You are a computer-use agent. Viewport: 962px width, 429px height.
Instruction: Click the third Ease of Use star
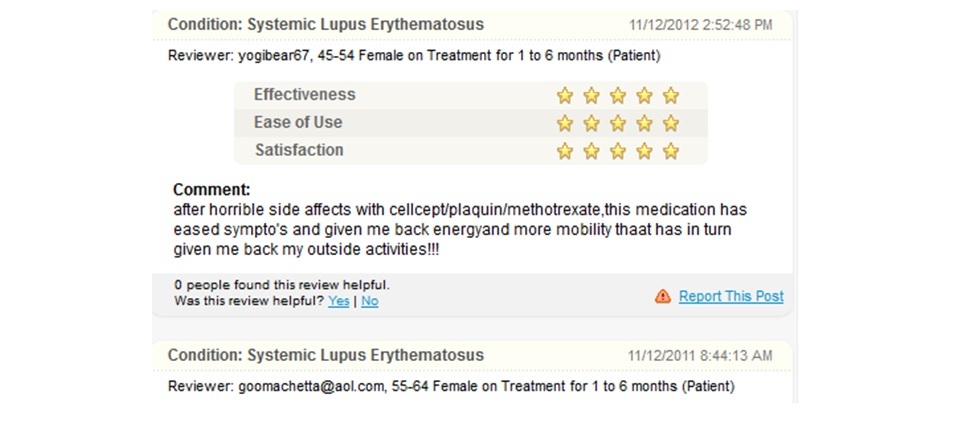(x=618, y=123)
